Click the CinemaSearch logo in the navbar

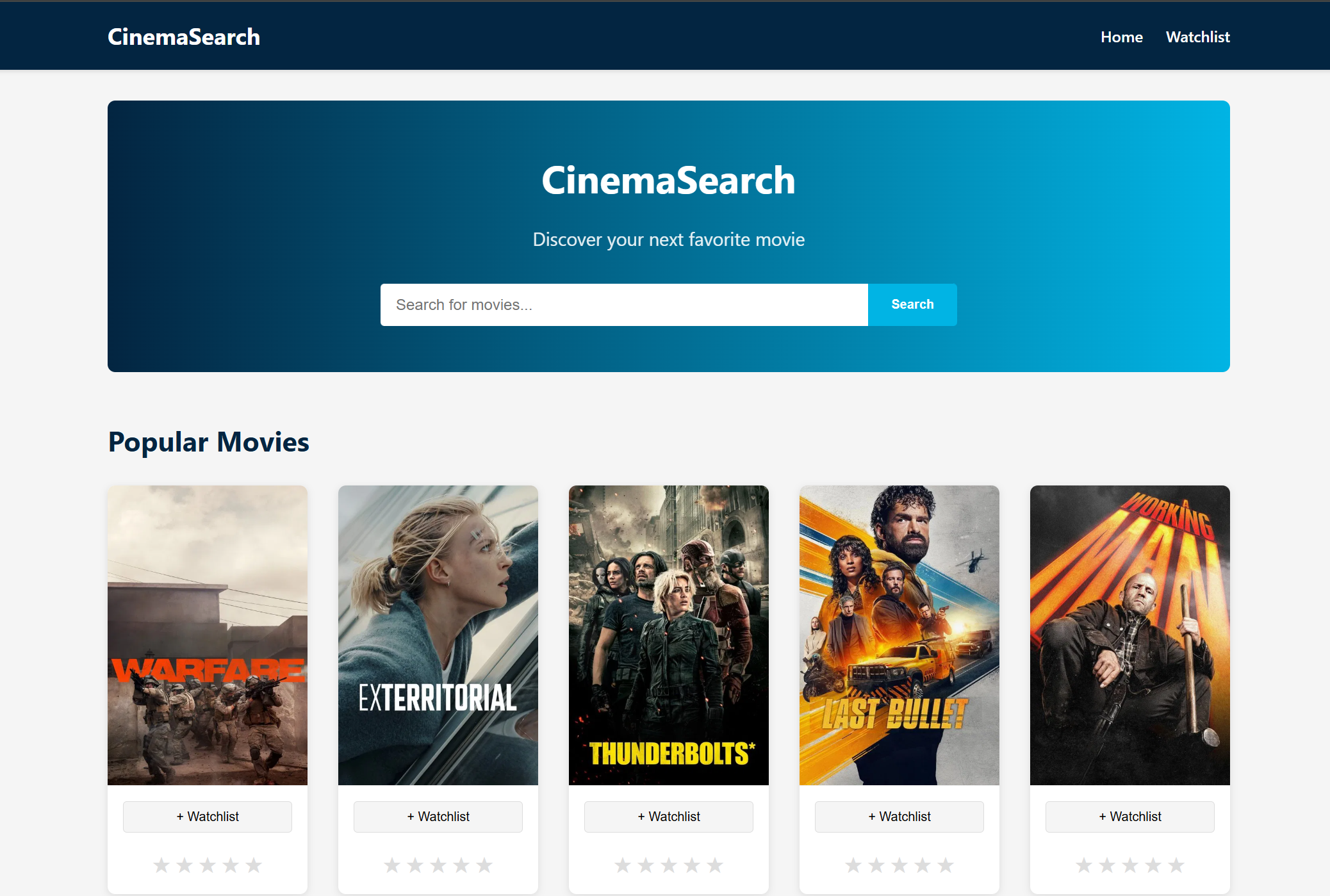tap(184, 37)
